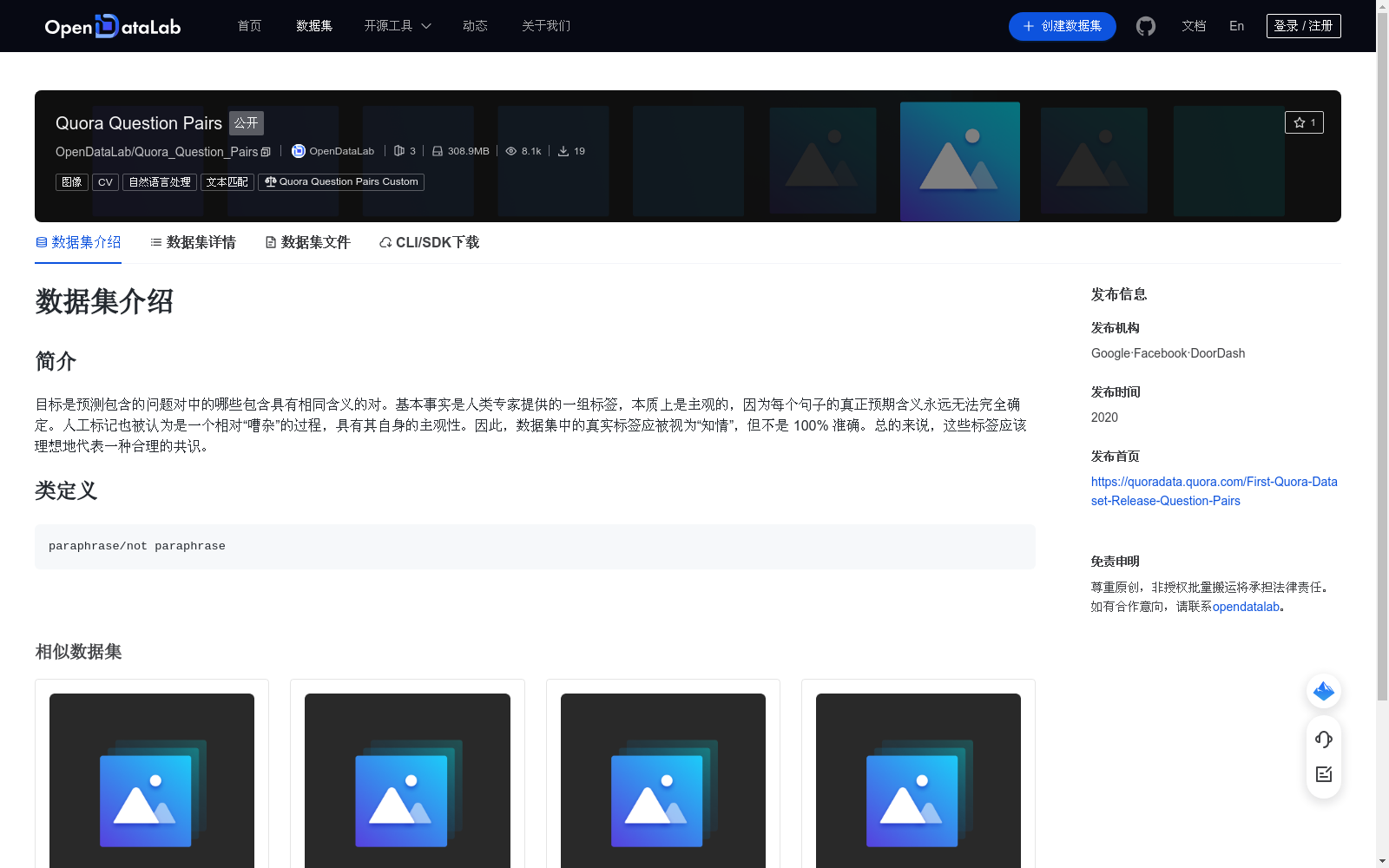Open the second similar dataset thumbnail
Screen dimensions: 1389x868
point(407,780)
